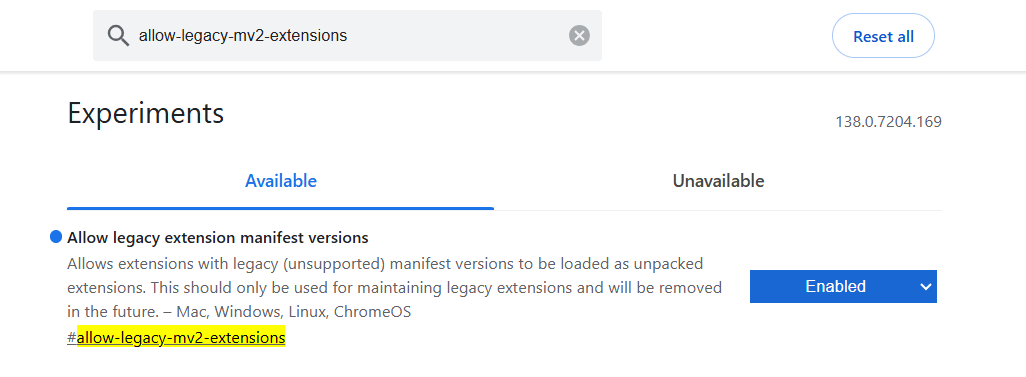Click the magnifying glass search icon
Image resolution: width=1026 pixels, height=377 pixels.
click(x=118, y=35)
